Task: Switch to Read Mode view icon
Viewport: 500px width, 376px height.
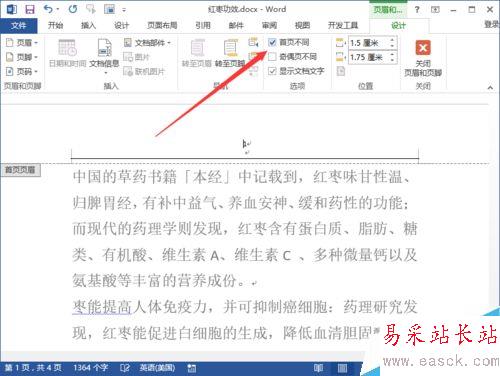Action: coord(318,368)
